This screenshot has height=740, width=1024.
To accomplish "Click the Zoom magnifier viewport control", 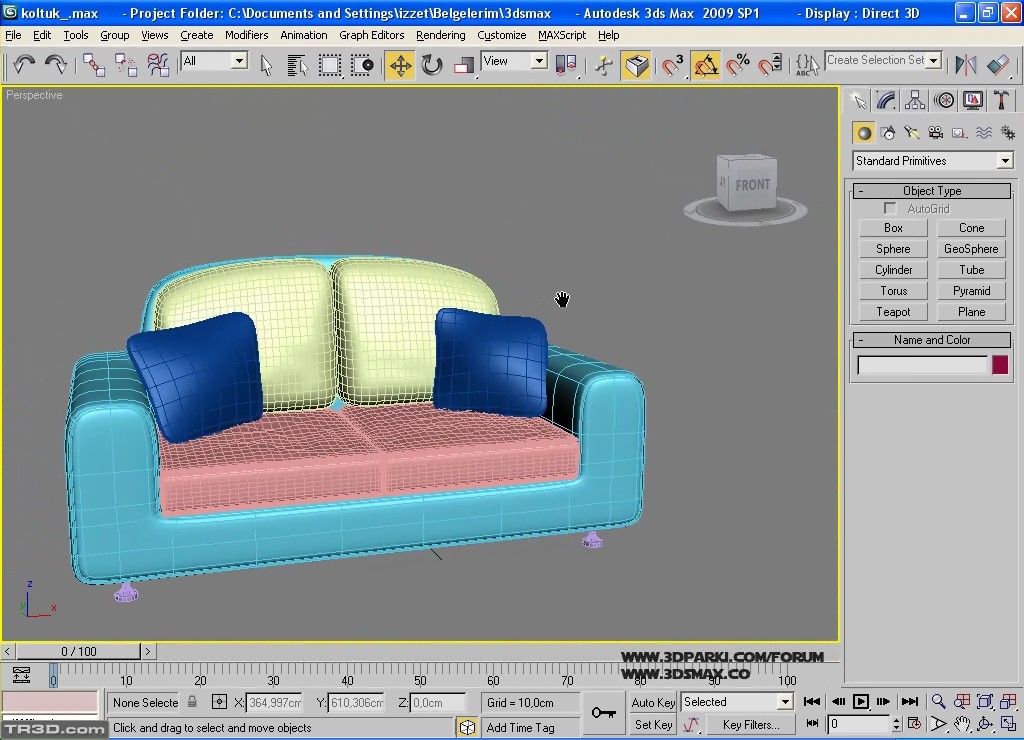I will tap(938, 702).
